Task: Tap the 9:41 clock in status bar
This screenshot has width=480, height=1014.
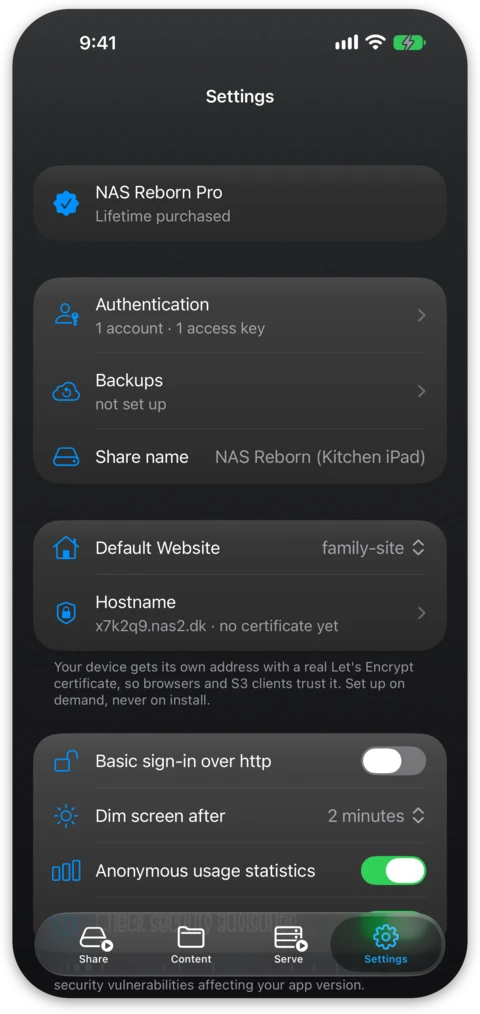Action: [98, 43]
